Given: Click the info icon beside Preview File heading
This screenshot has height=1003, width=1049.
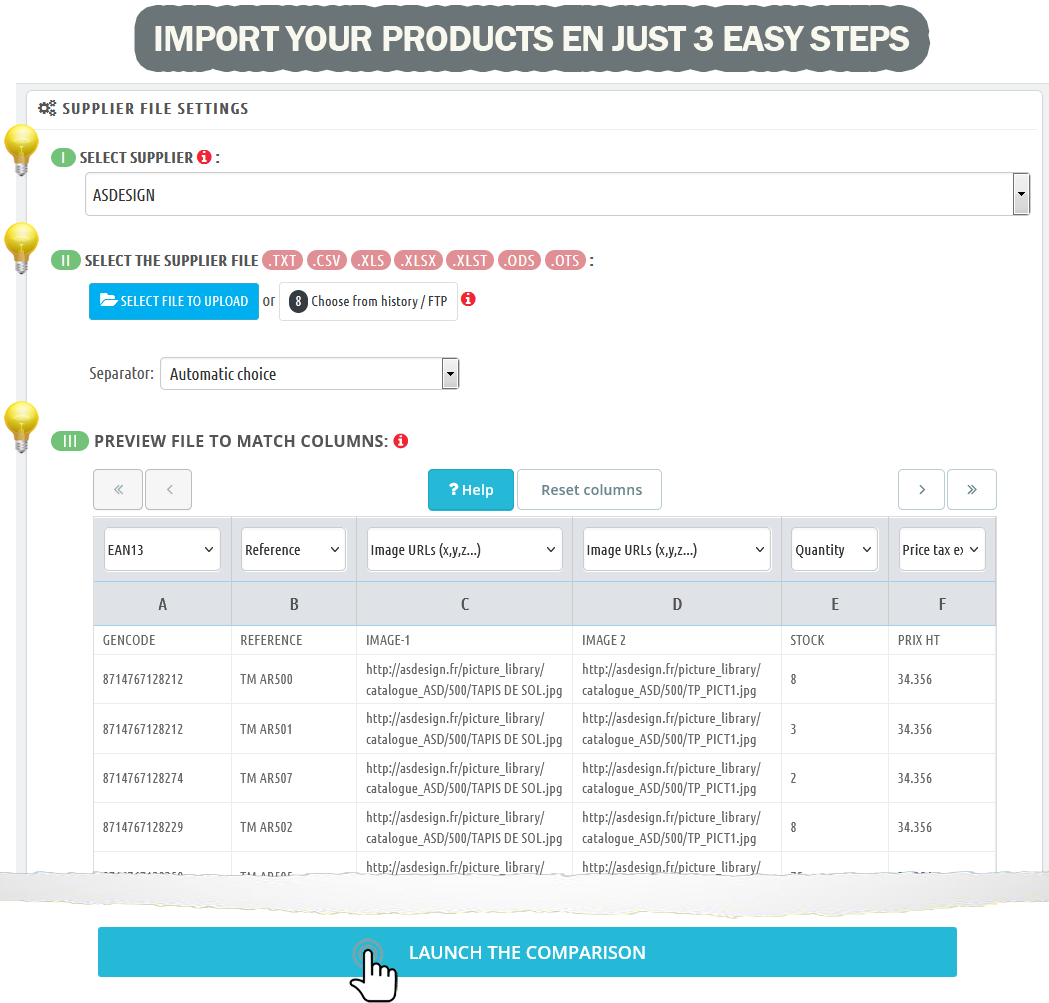Looking at the screenshot, I should pyautogui.click(x=401, y=441).
